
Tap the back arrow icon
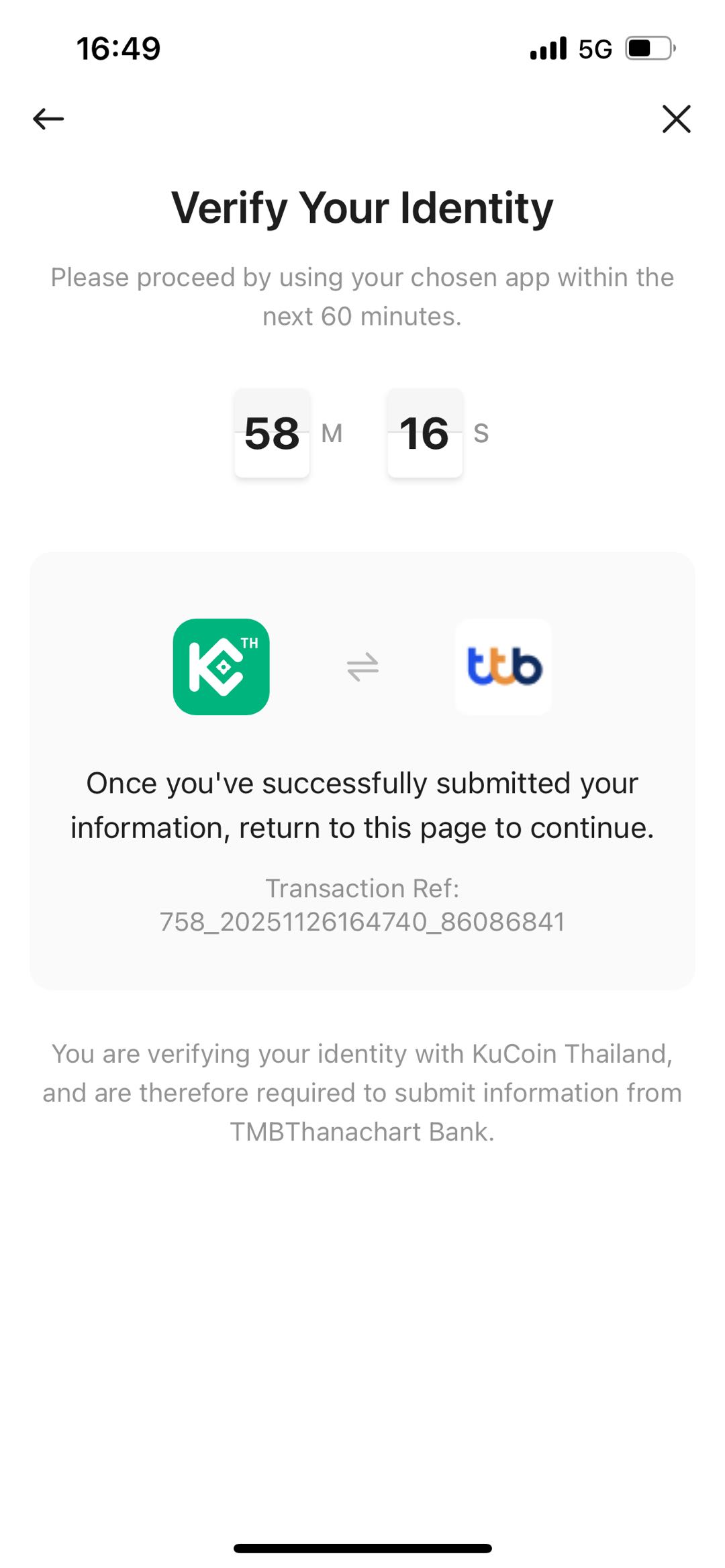pos(48,119)
